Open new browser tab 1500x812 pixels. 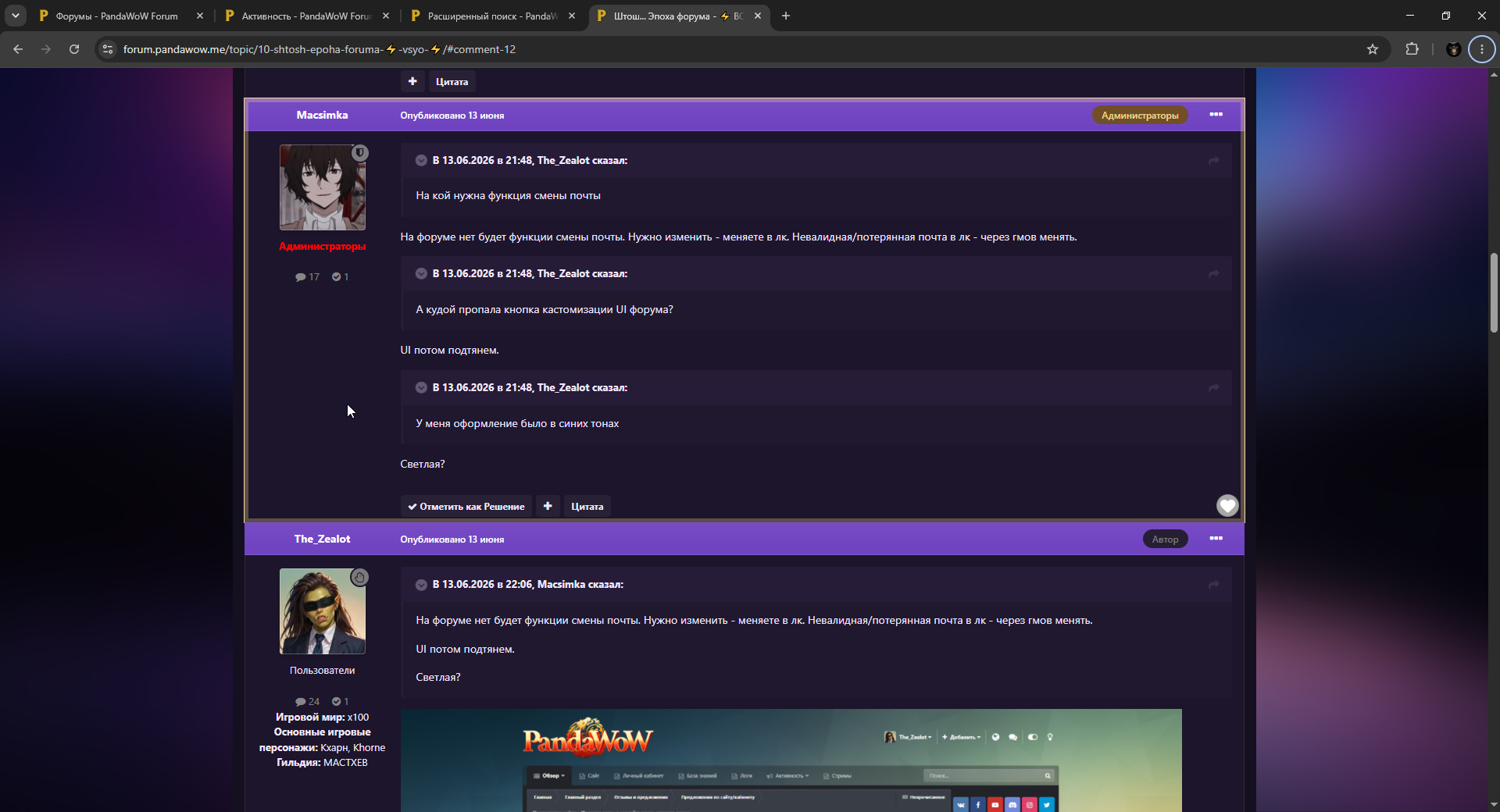[786, 16]
